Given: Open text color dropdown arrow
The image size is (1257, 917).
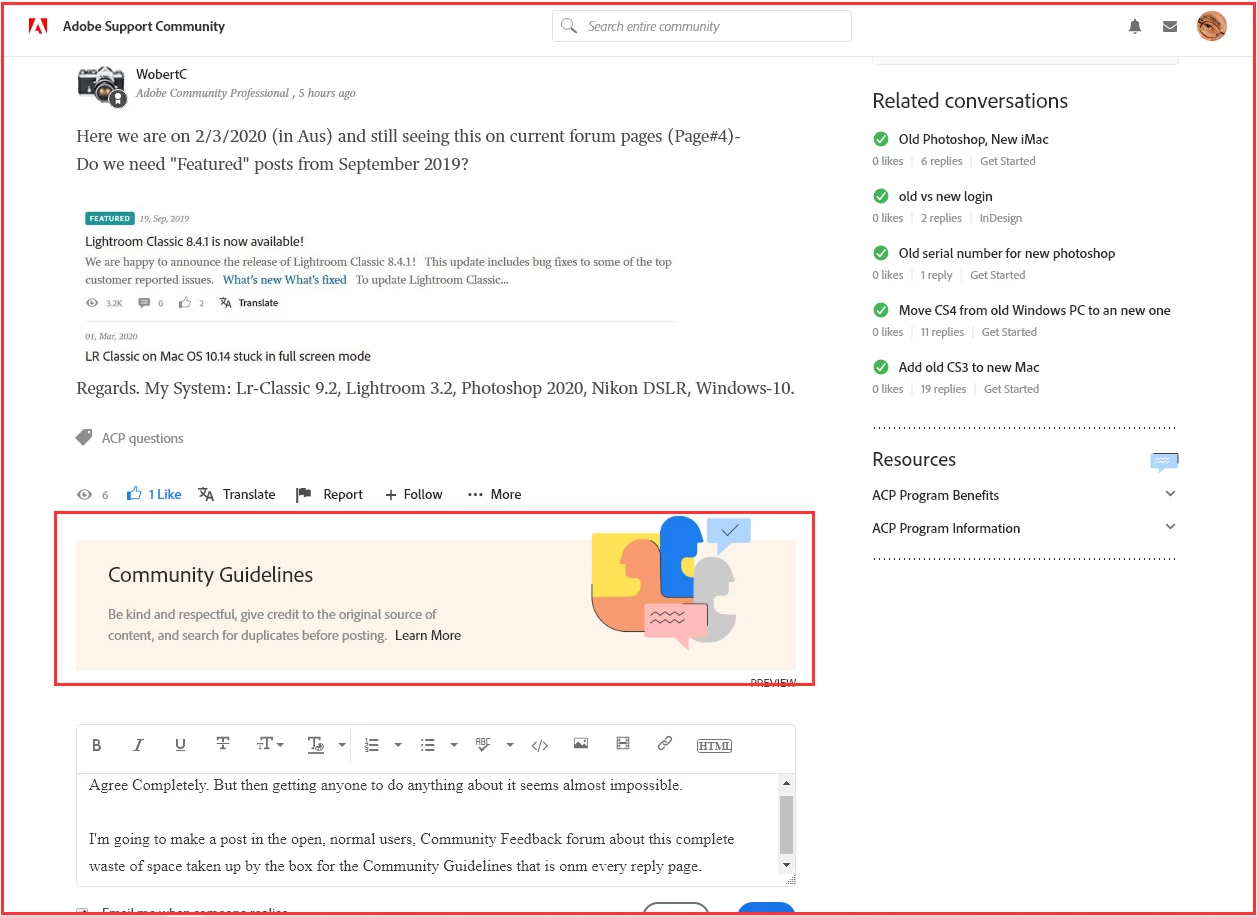Looking at the screenshot, I should point(342,745).
